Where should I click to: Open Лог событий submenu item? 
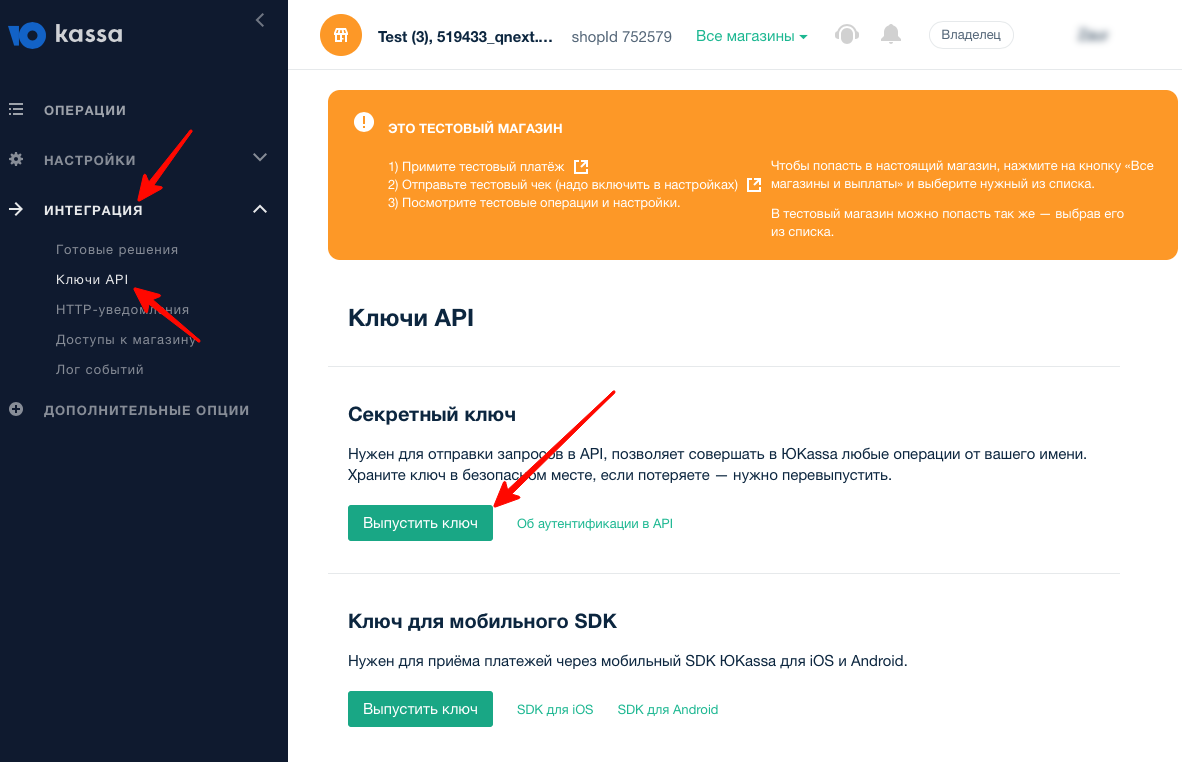click(x=100, y=369)
